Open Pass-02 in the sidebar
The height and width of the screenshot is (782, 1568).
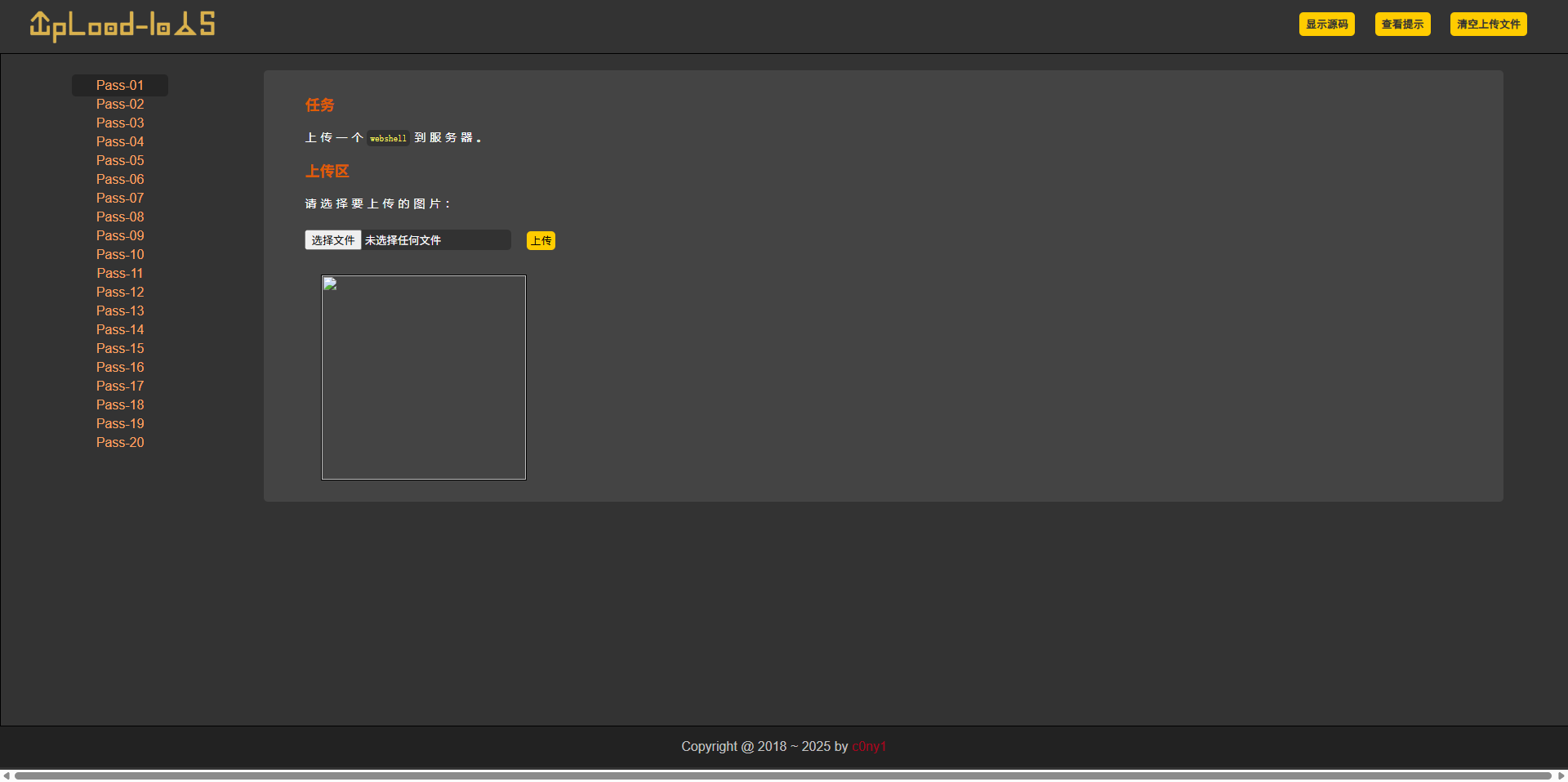[120, 104]
